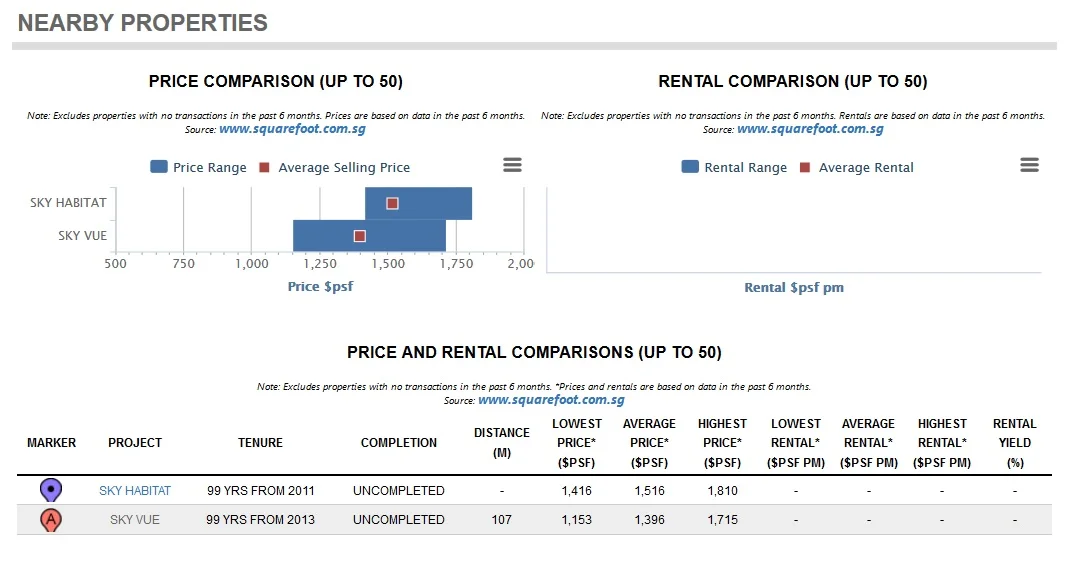Click the 1,153 lowest price cell

[577, 519]
